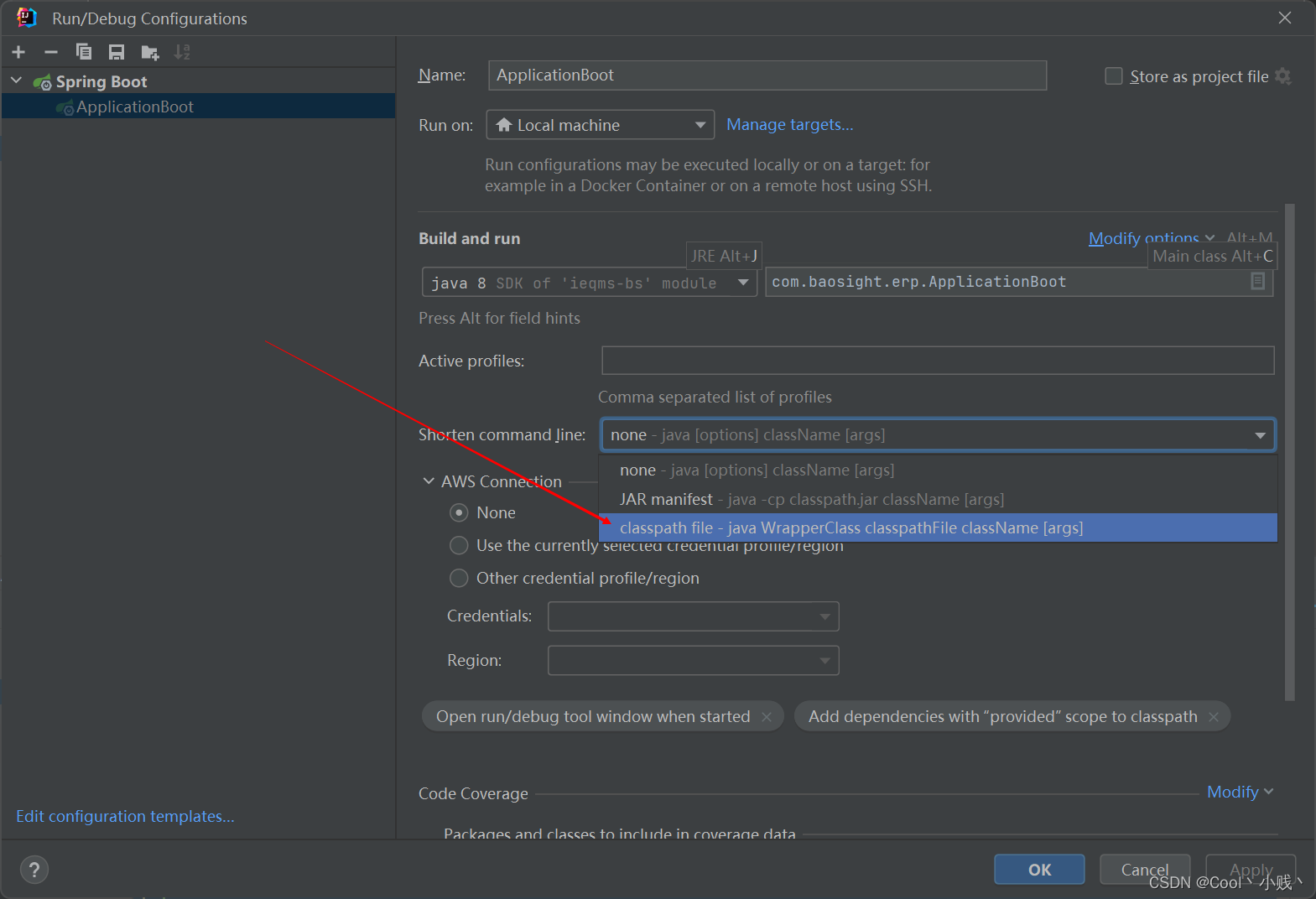
Task: Open the Region dropdown
Action: (x=693, y=660)
